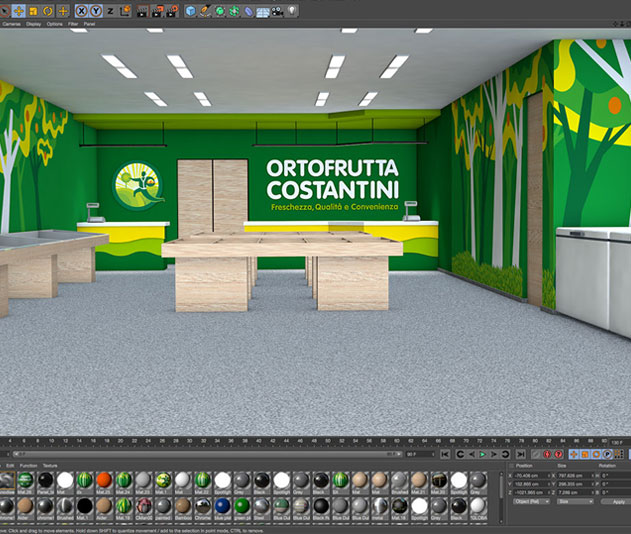
Task: Open the Size mode dropdown
Action: coord(575,501)
